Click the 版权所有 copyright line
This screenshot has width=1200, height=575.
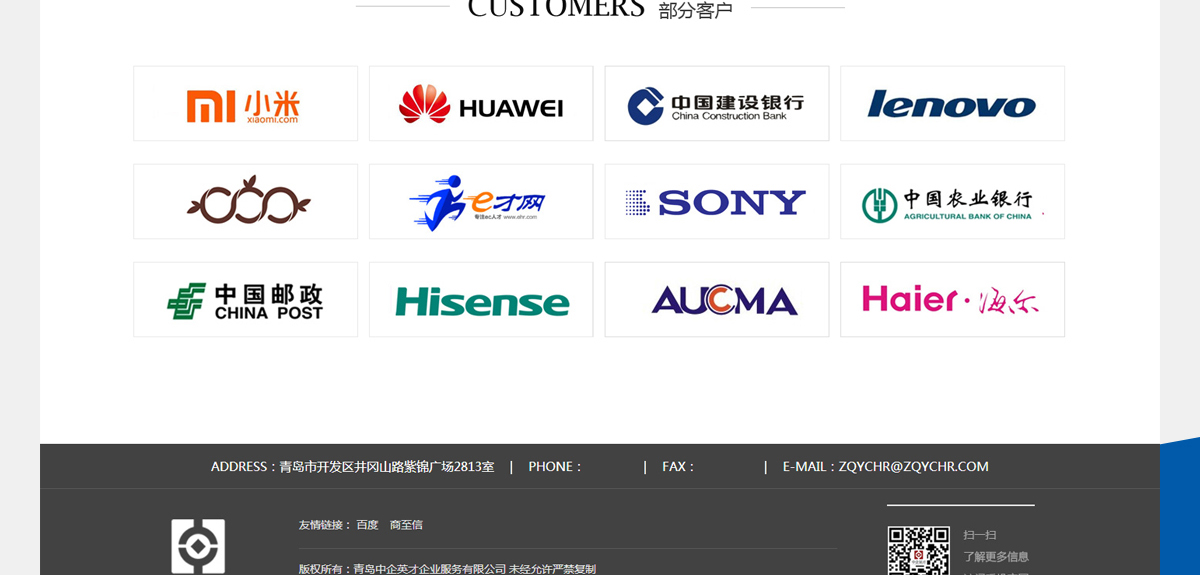pos(447,569)
